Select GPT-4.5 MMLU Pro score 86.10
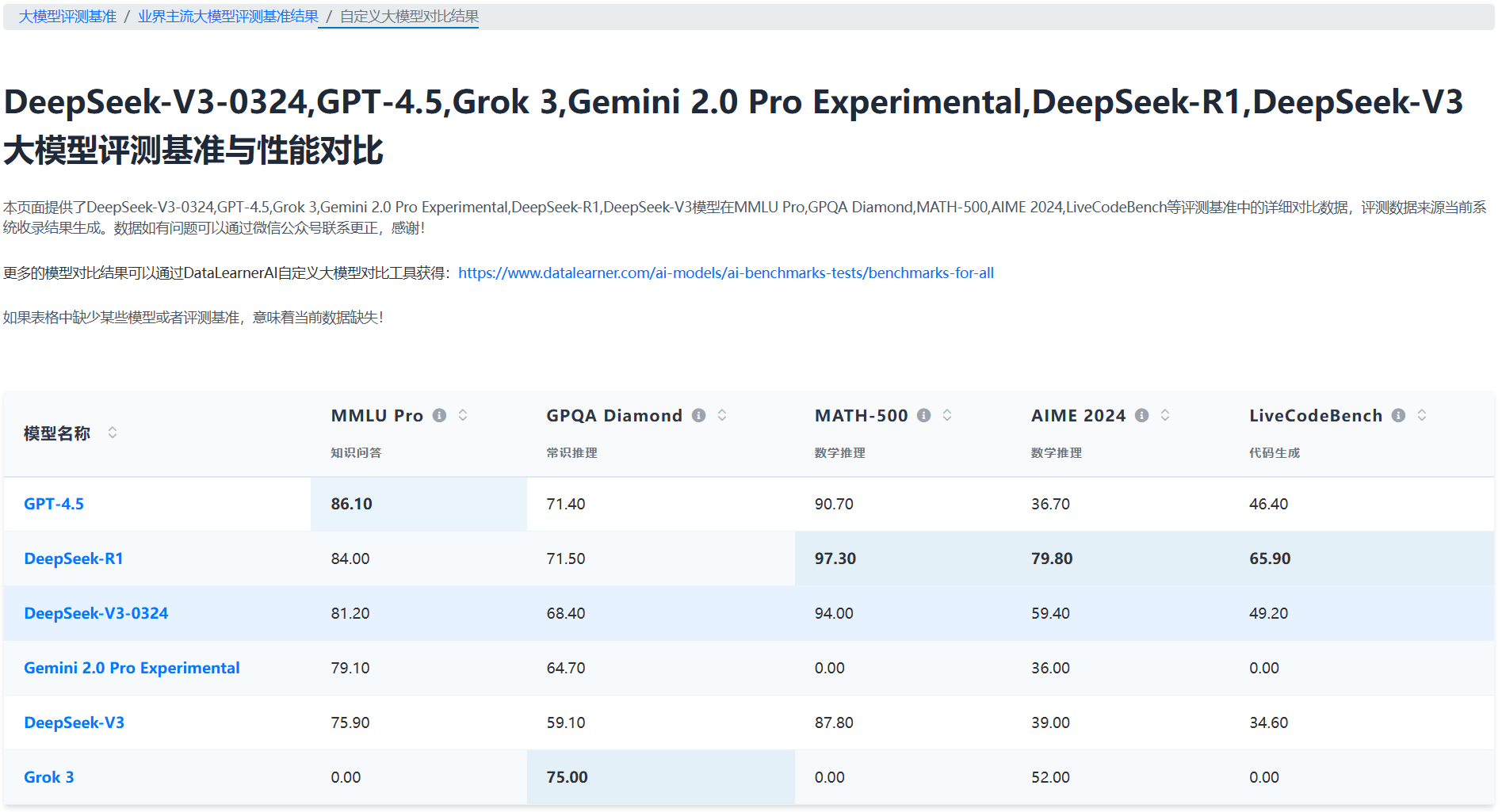This screenshot has width=1502, height=812. [x=352, y=504]
